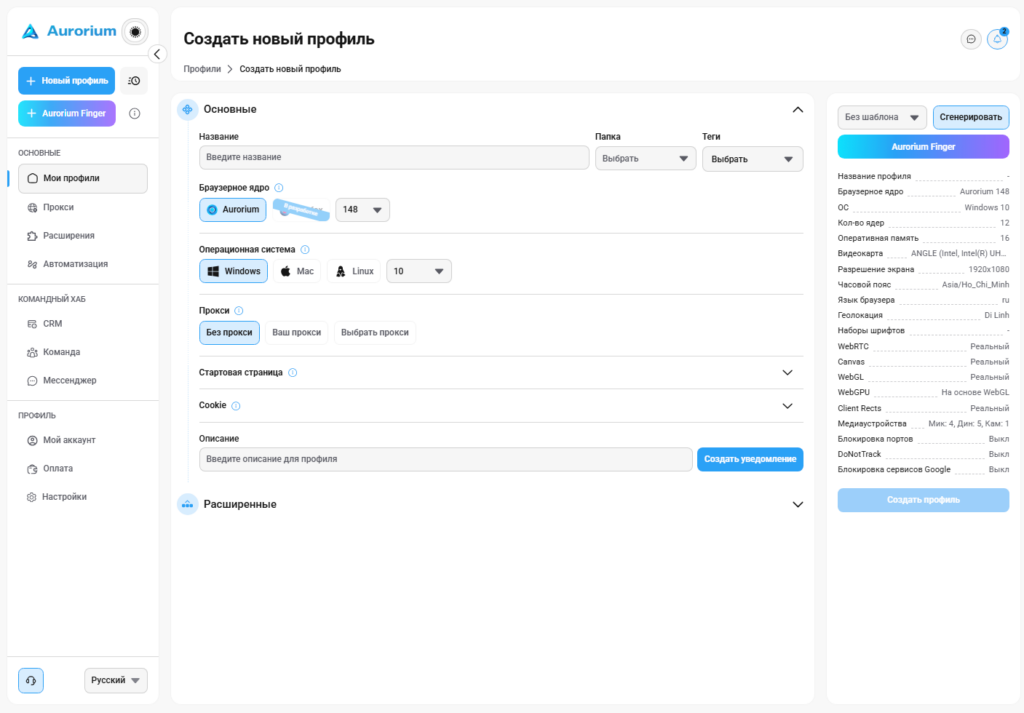Viewport: 1024px width, 713px height.
Task: Select Linux operating system
Action: [x=354, y=271]
